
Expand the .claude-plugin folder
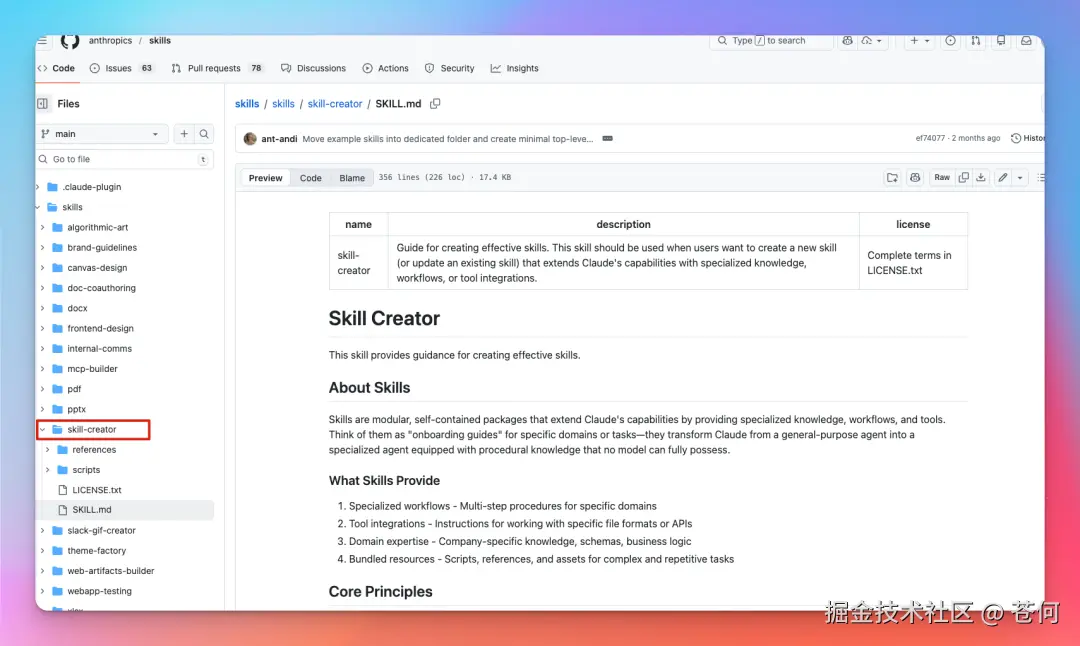(x=39, y=187)
